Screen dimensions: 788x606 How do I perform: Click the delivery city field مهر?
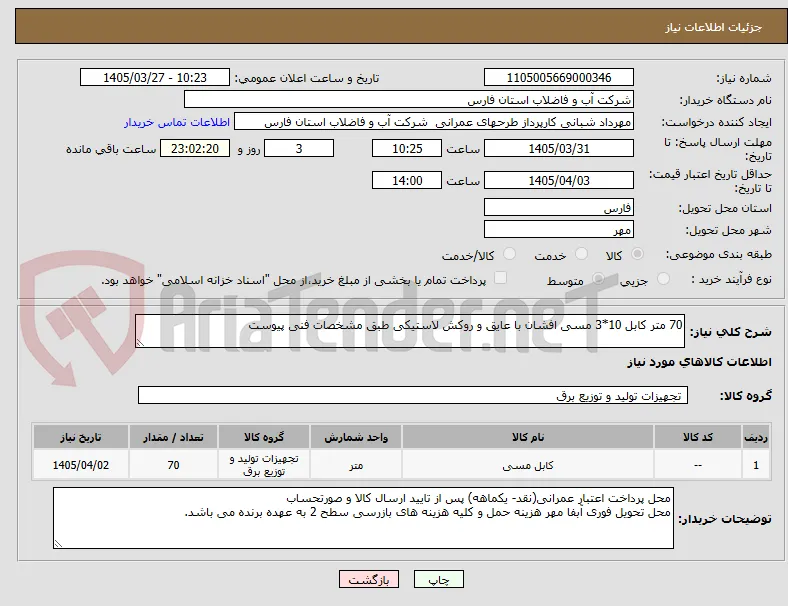[559, 229]
